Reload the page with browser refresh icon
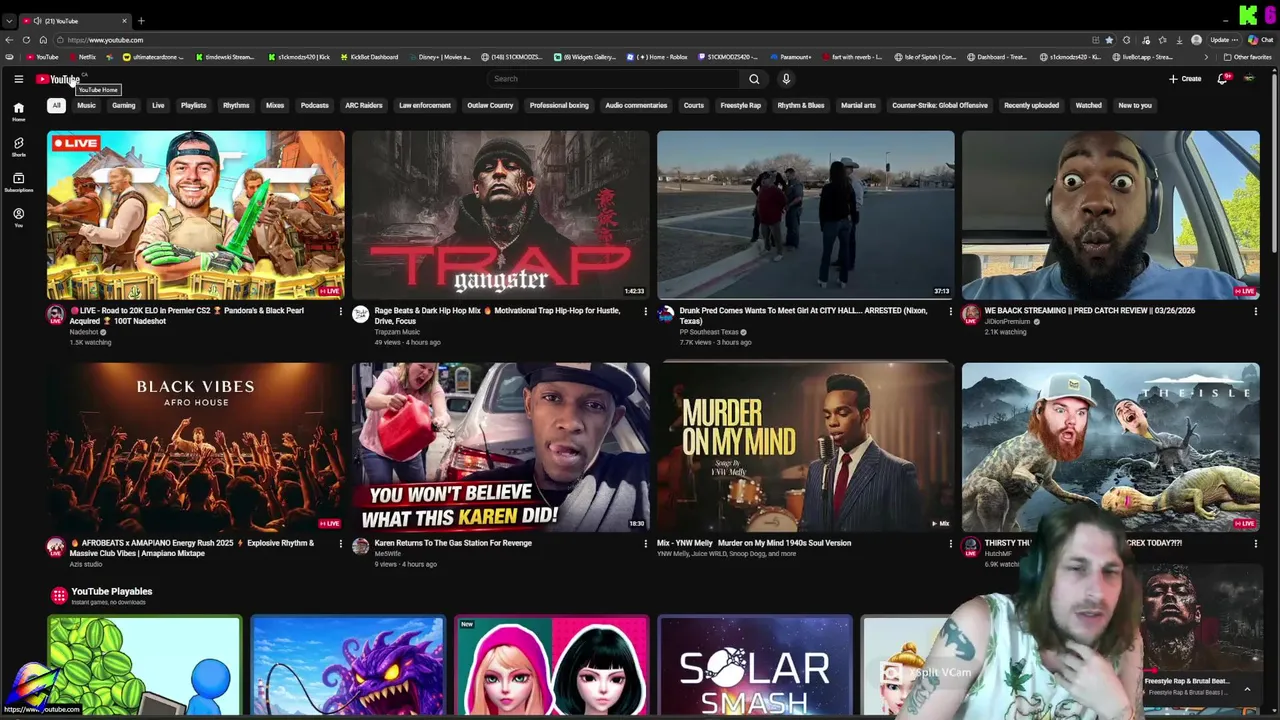Image resolution: width=1280 pixels, height=720 pixels. [26, 40]
